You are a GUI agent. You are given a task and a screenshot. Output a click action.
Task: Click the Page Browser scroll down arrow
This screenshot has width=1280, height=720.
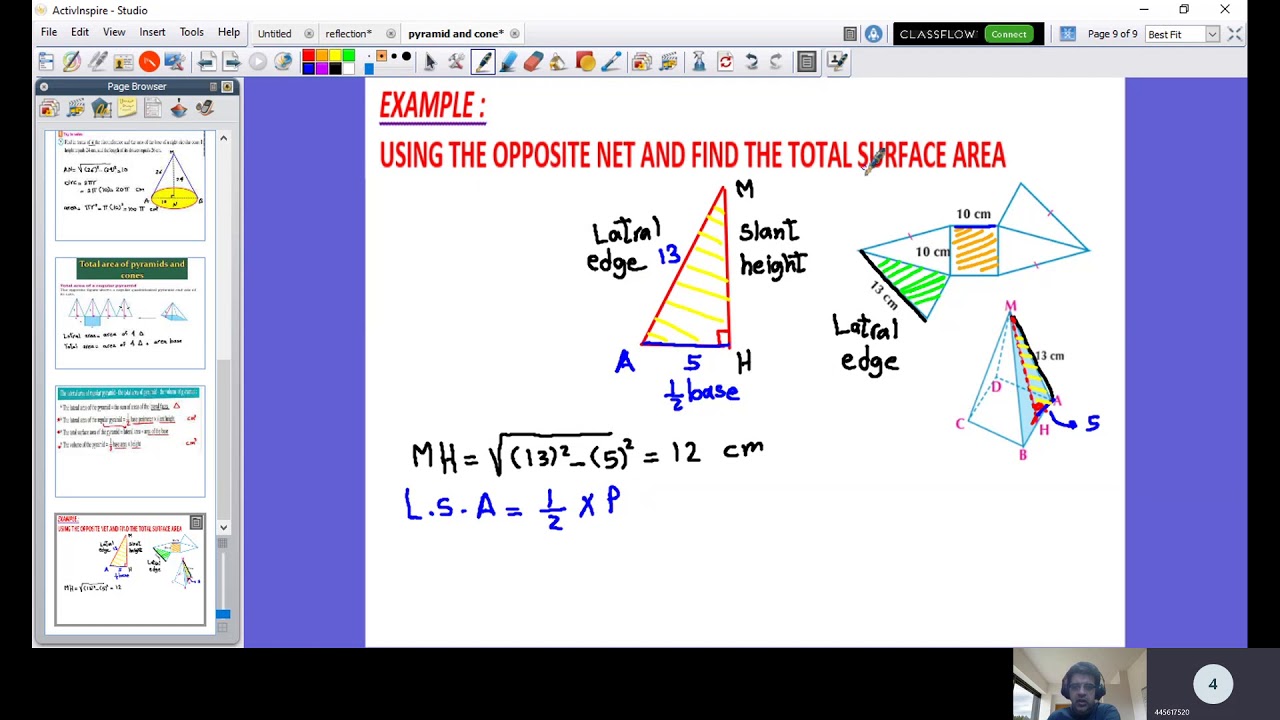(223, 527)
